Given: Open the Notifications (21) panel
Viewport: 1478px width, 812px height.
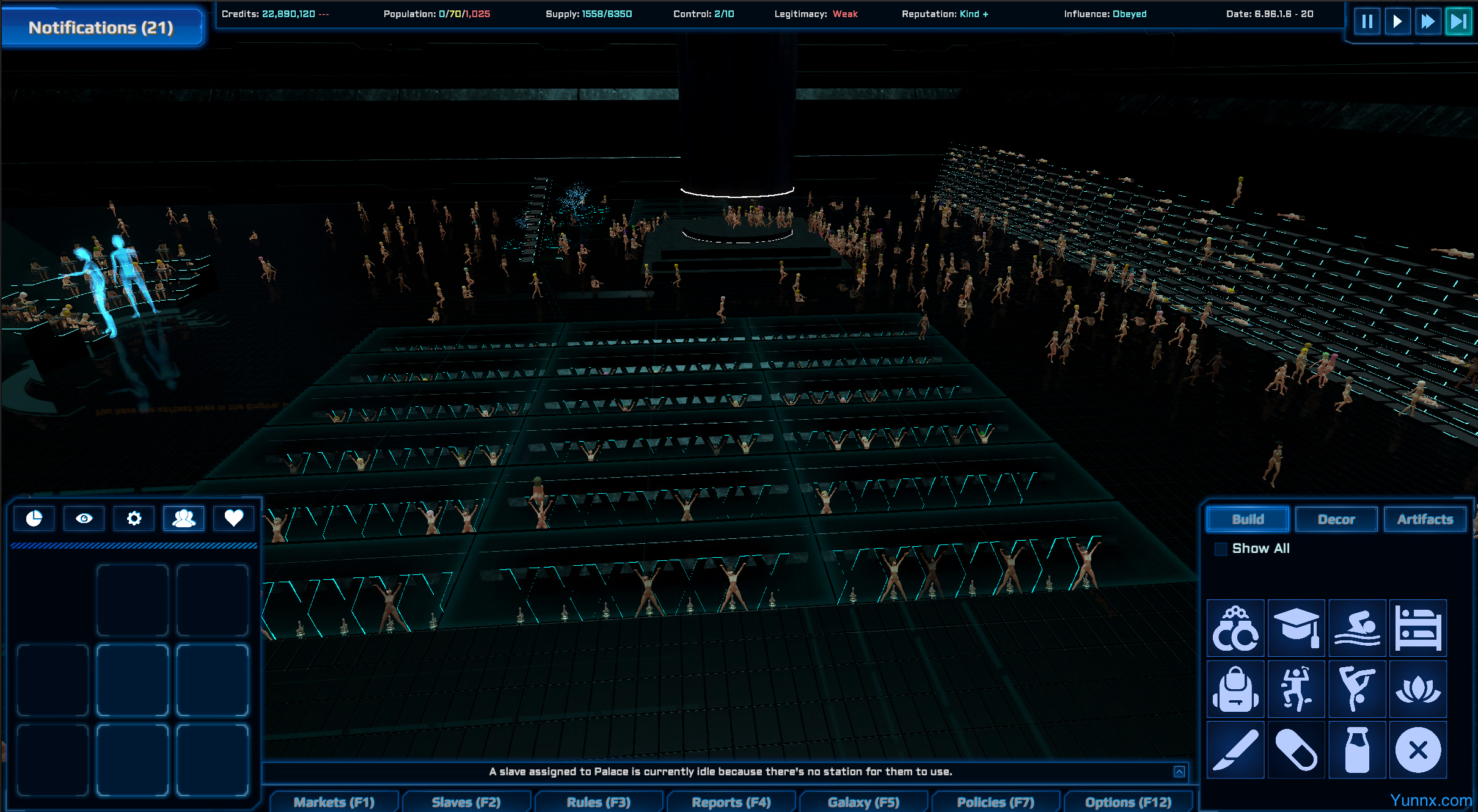Looking at the screenshot, I should click(x=101, y=27).
